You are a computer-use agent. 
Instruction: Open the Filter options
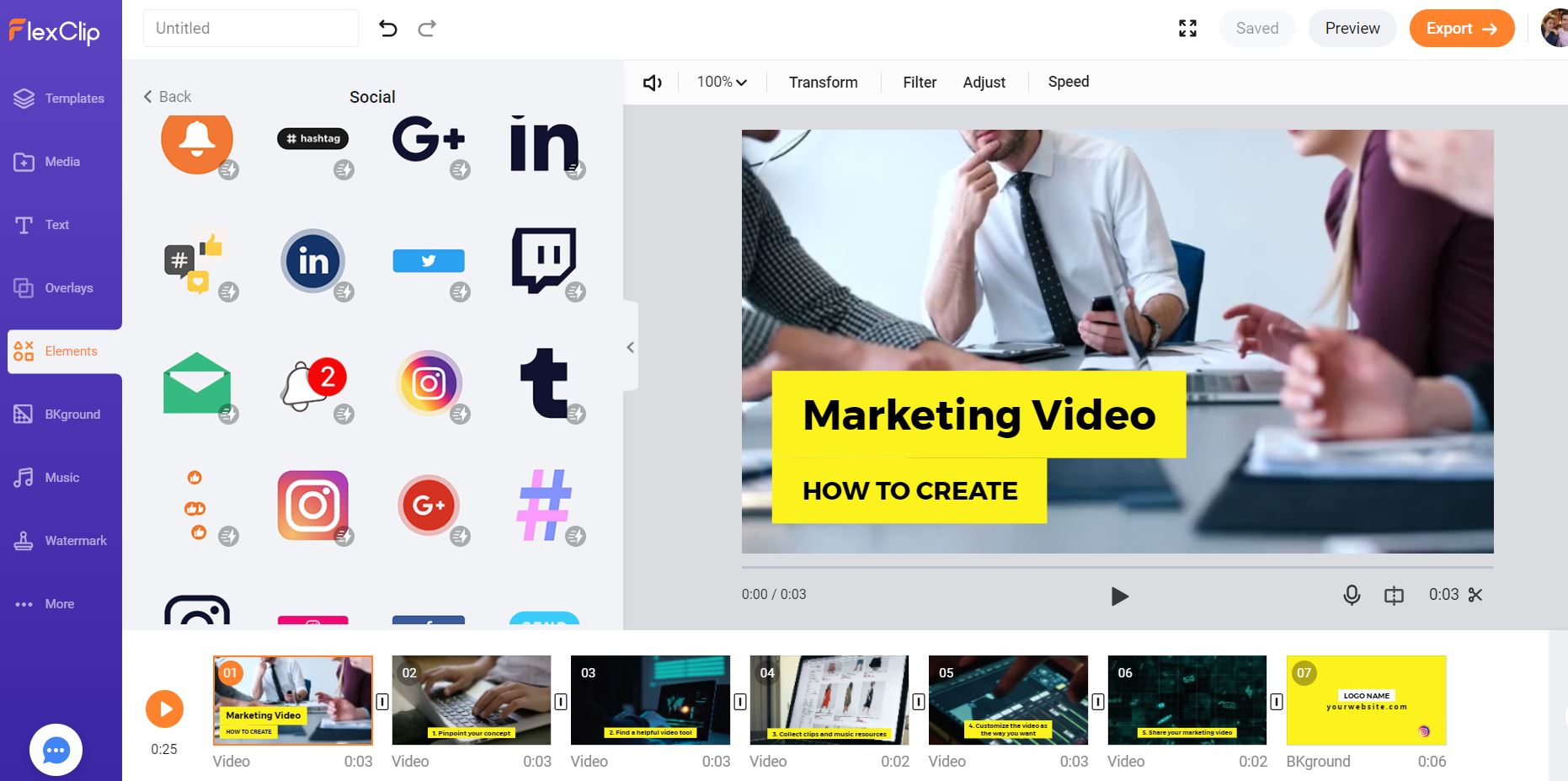click(920, 82)
